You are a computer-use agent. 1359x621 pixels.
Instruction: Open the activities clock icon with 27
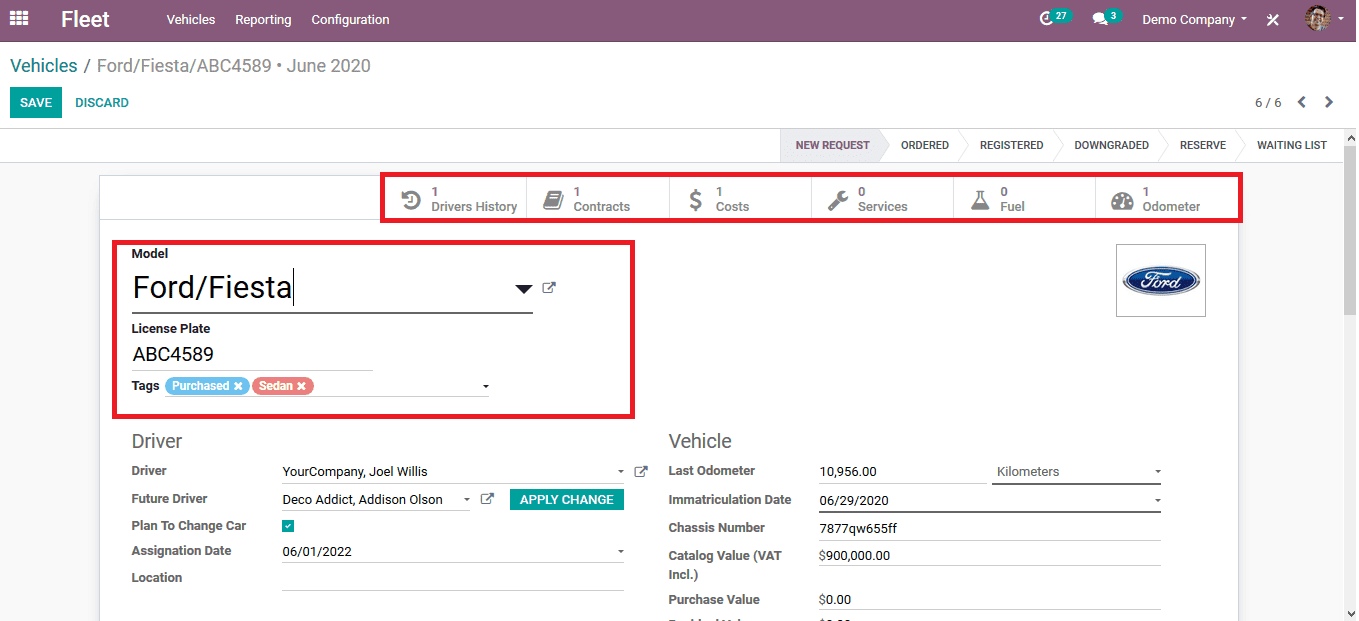(1054, 18)
